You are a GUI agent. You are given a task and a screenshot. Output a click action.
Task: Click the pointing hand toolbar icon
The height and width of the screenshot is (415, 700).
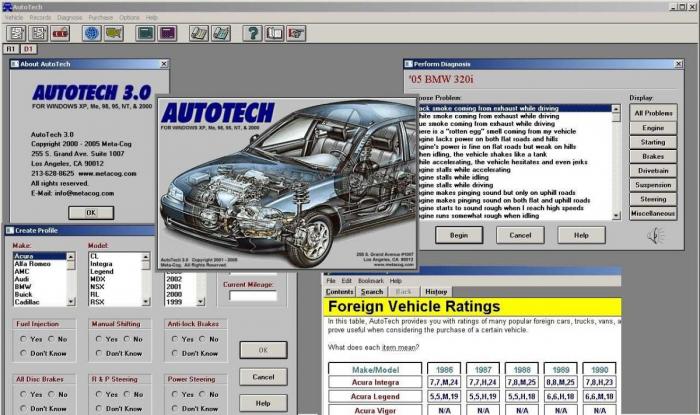point(296,33)
